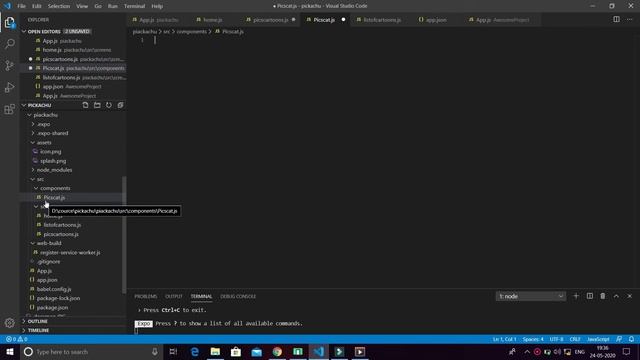Switch to the OUTPUT panel tab

[x=174, y=296]
